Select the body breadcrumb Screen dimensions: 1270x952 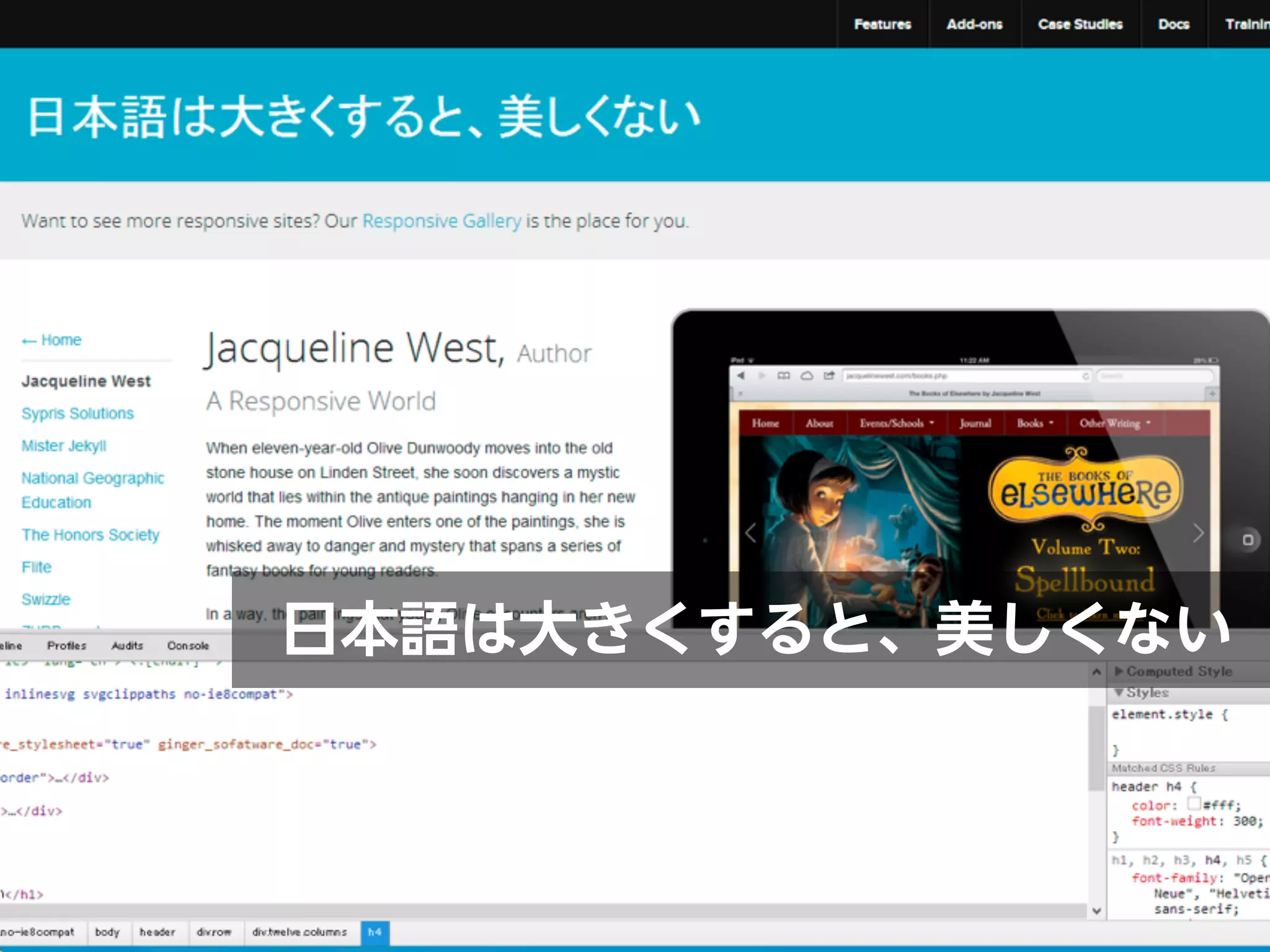(x=107, y=932)
